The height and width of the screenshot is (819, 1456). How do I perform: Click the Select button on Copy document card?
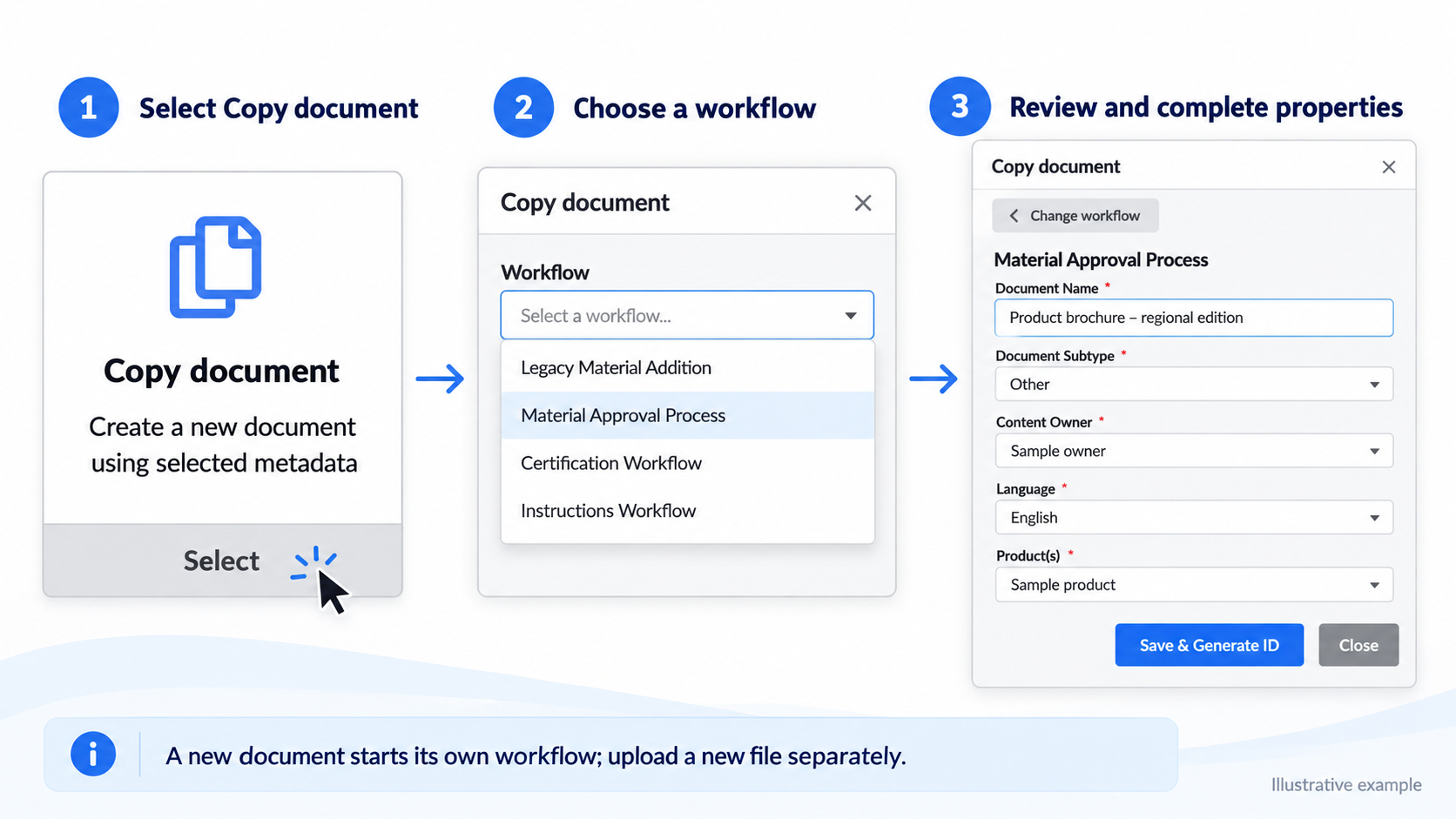coord(222,561)
